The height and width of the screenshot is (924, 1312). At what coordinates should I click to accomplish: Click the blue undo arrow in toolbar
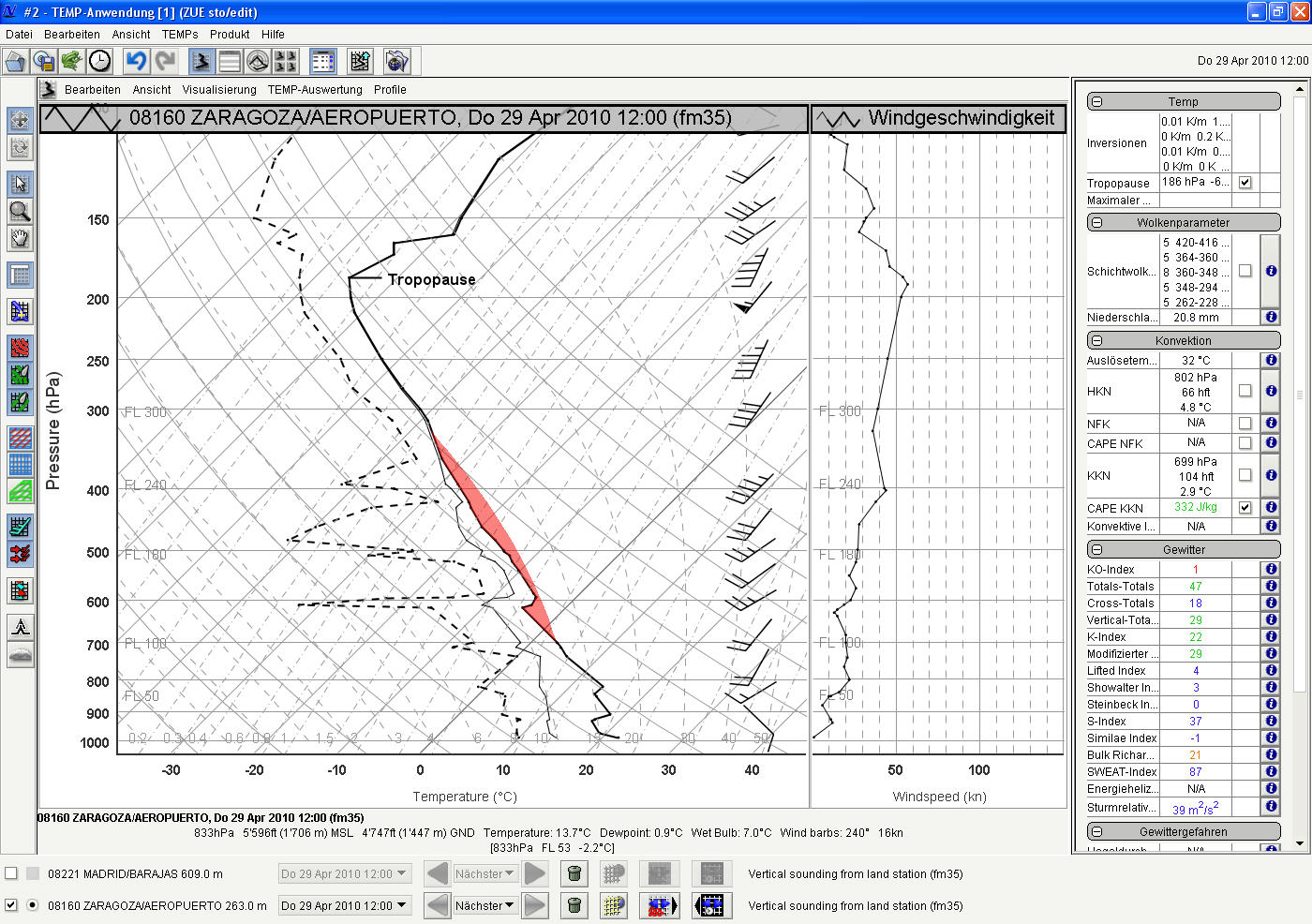pos(137,62)
